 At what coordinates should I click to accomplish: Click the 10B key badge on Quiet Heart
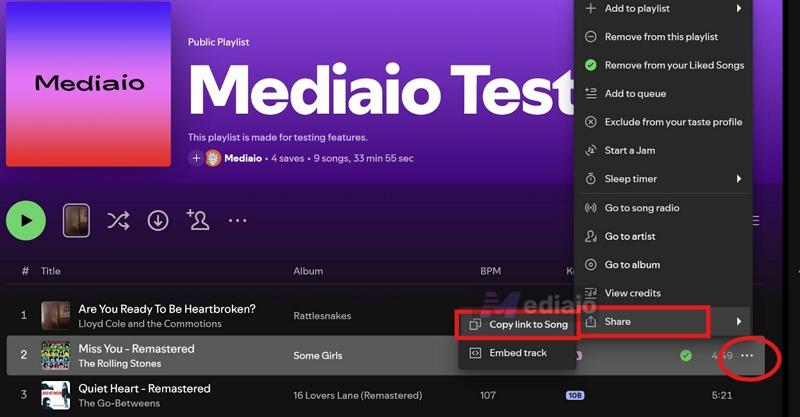[575, 395]
